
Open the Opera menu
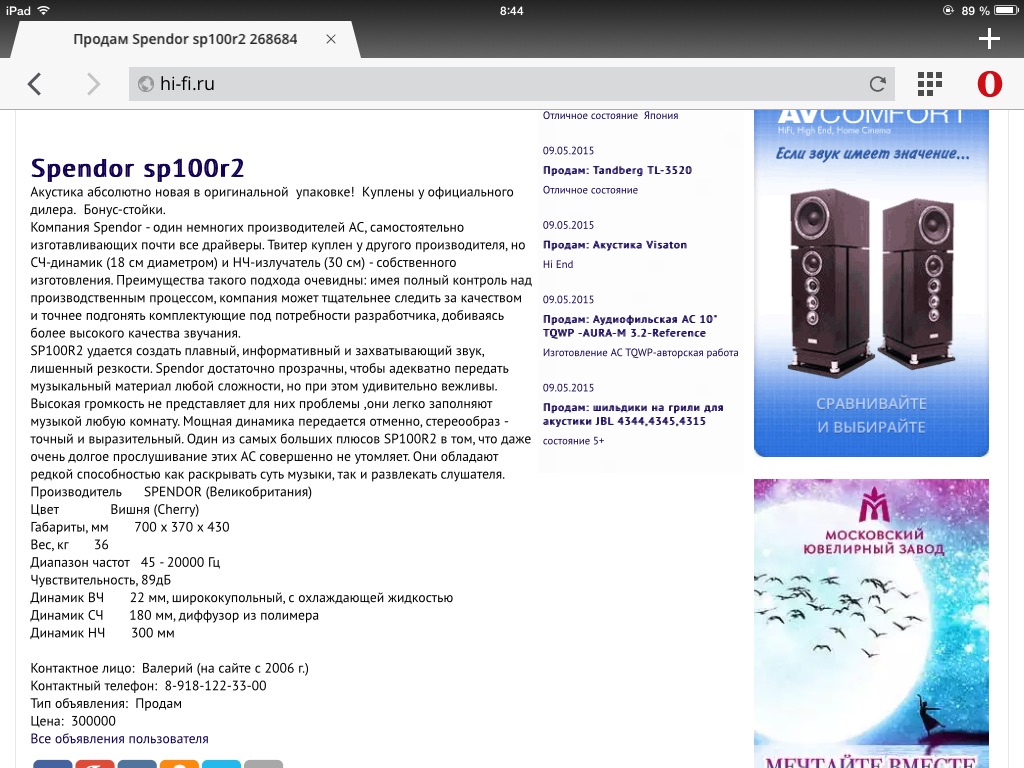click(989, 84)
